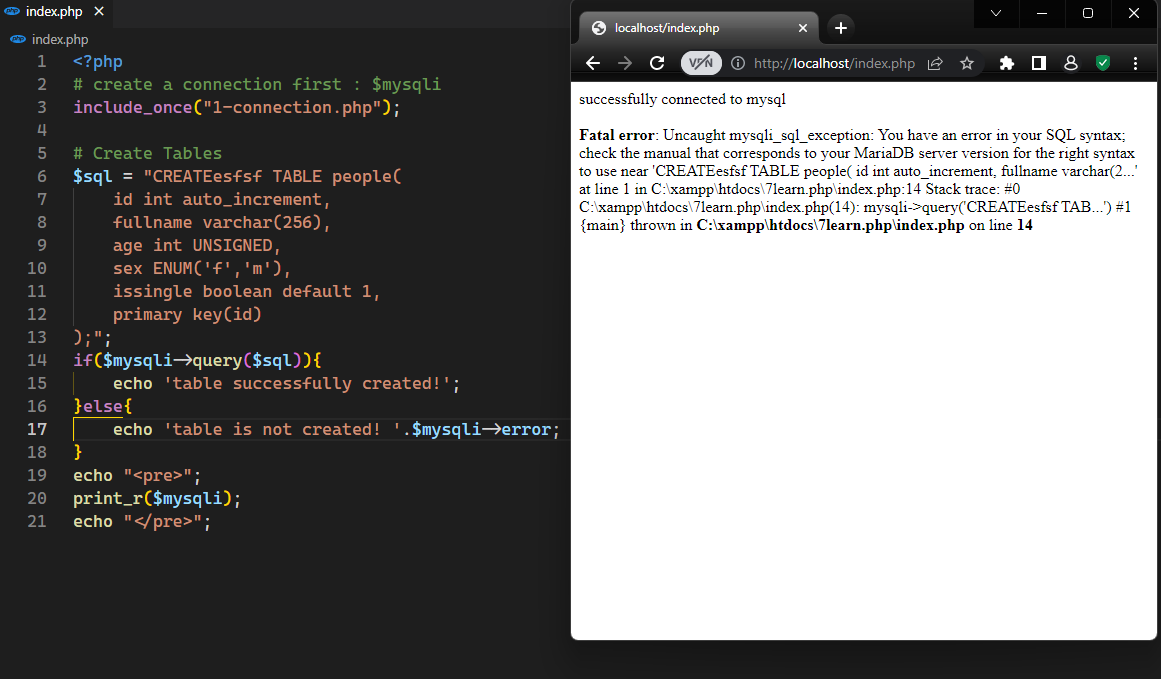Expand the tab search chevron in browser
Screen dimensions: 1161x679
click(996, 13)
